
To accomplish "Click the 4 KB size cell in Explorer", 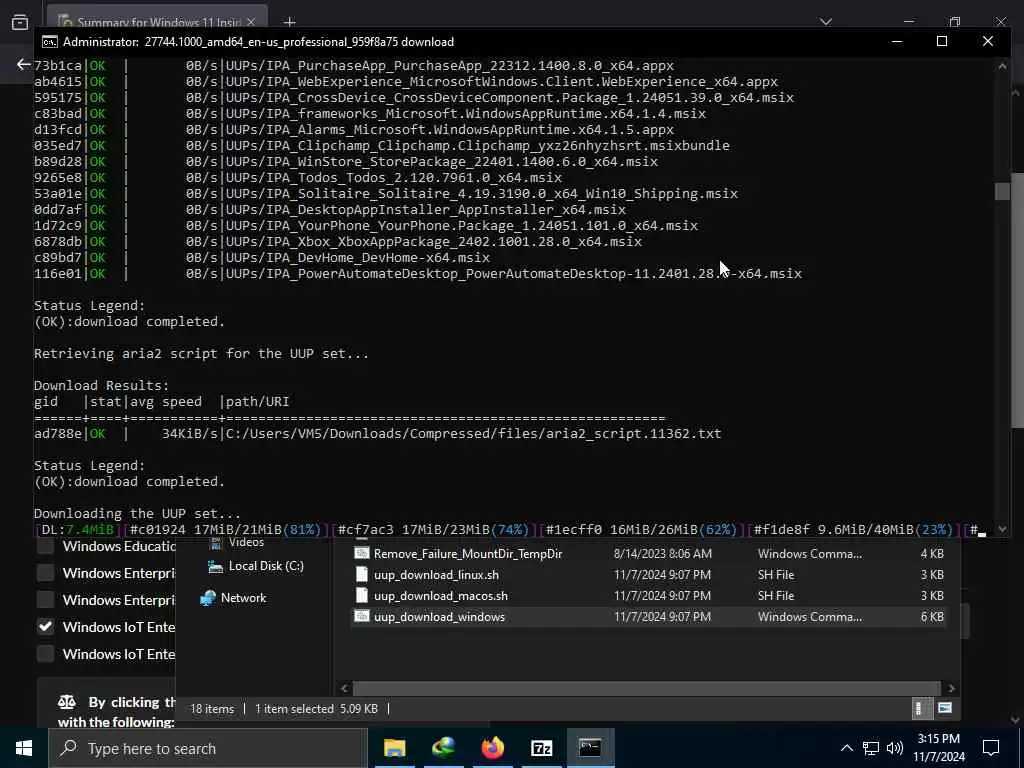I will point(932,554).
